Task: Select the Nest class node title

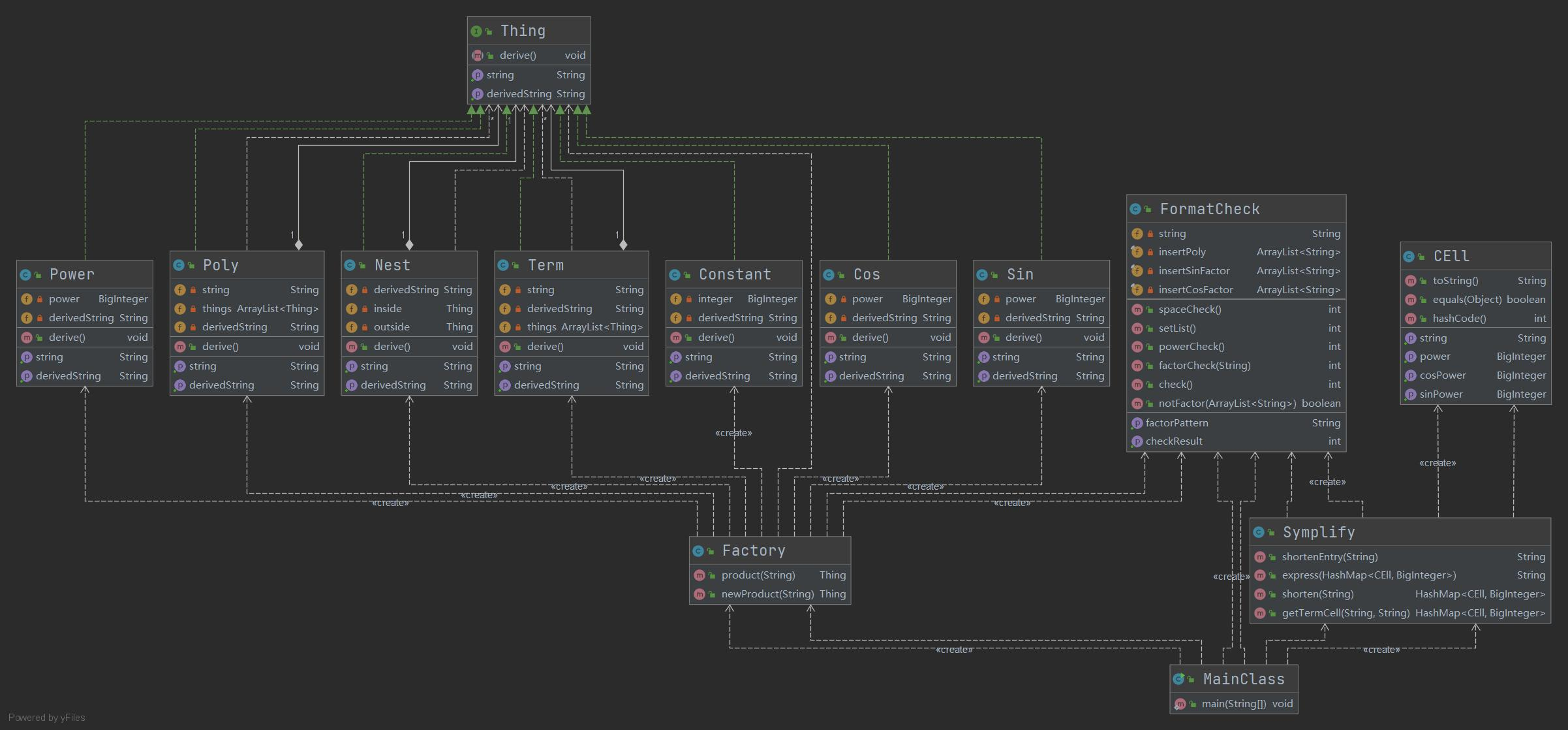Action: tap(392, 265)
